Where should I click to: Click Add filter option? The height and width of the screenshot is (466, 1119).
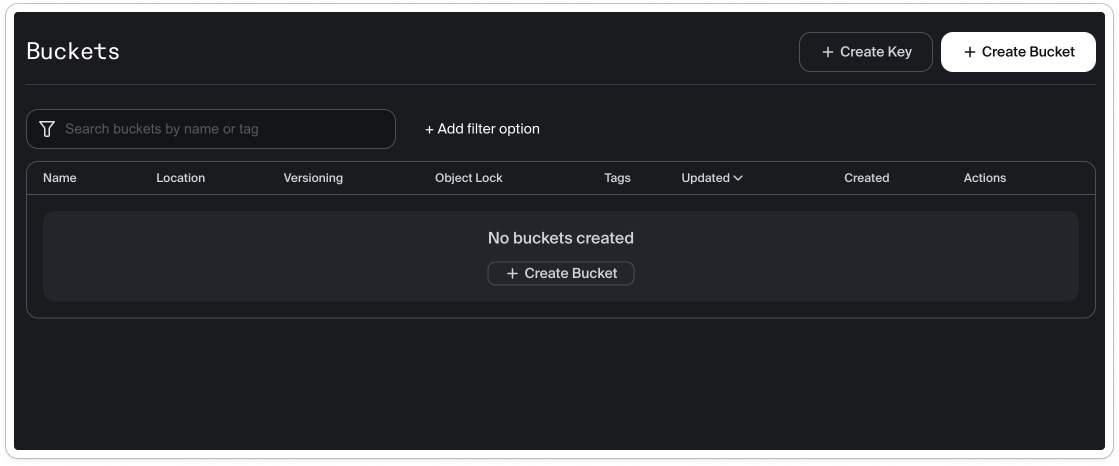pos(482,129)
